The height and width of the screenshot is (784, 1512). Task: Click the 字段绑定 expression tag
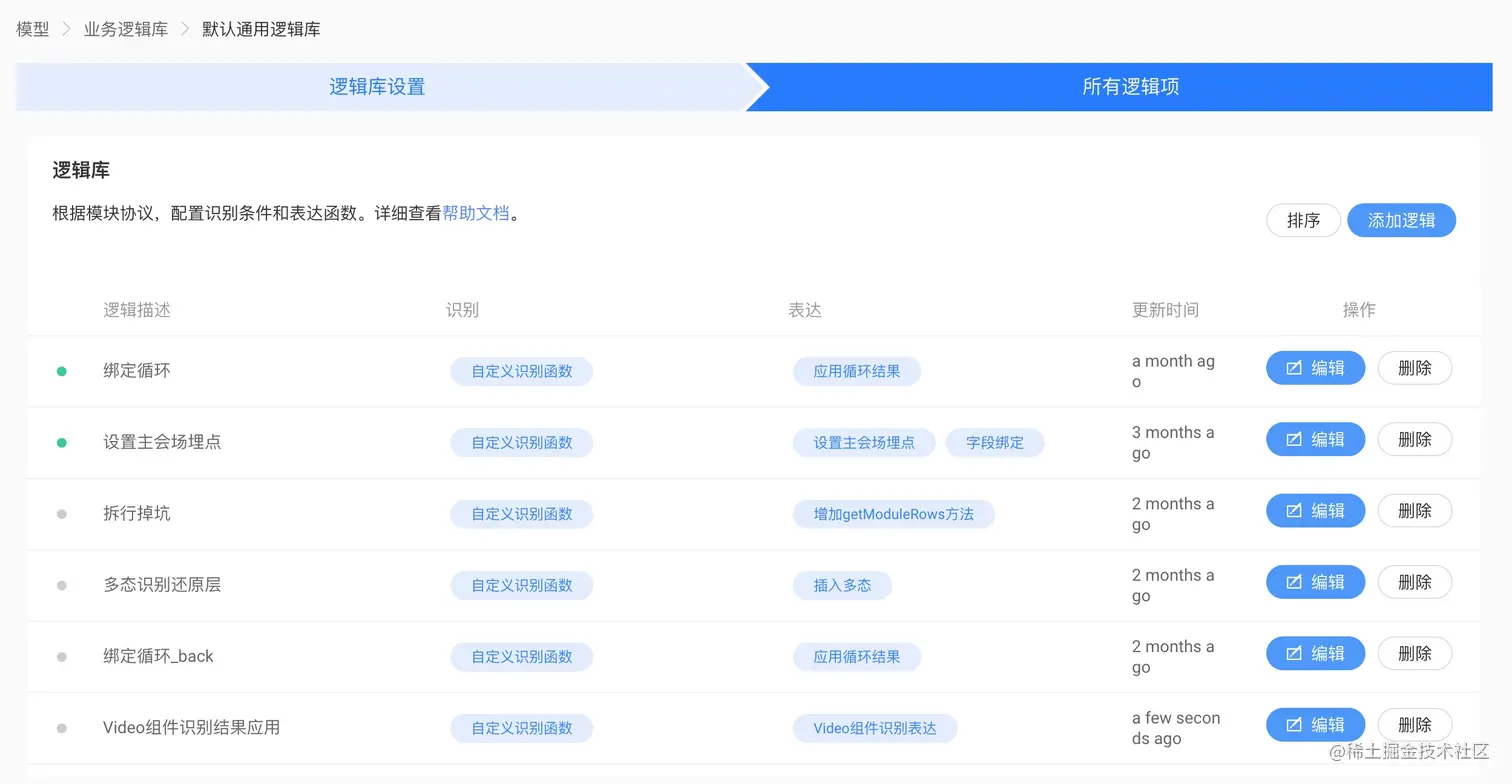(995, 442)
